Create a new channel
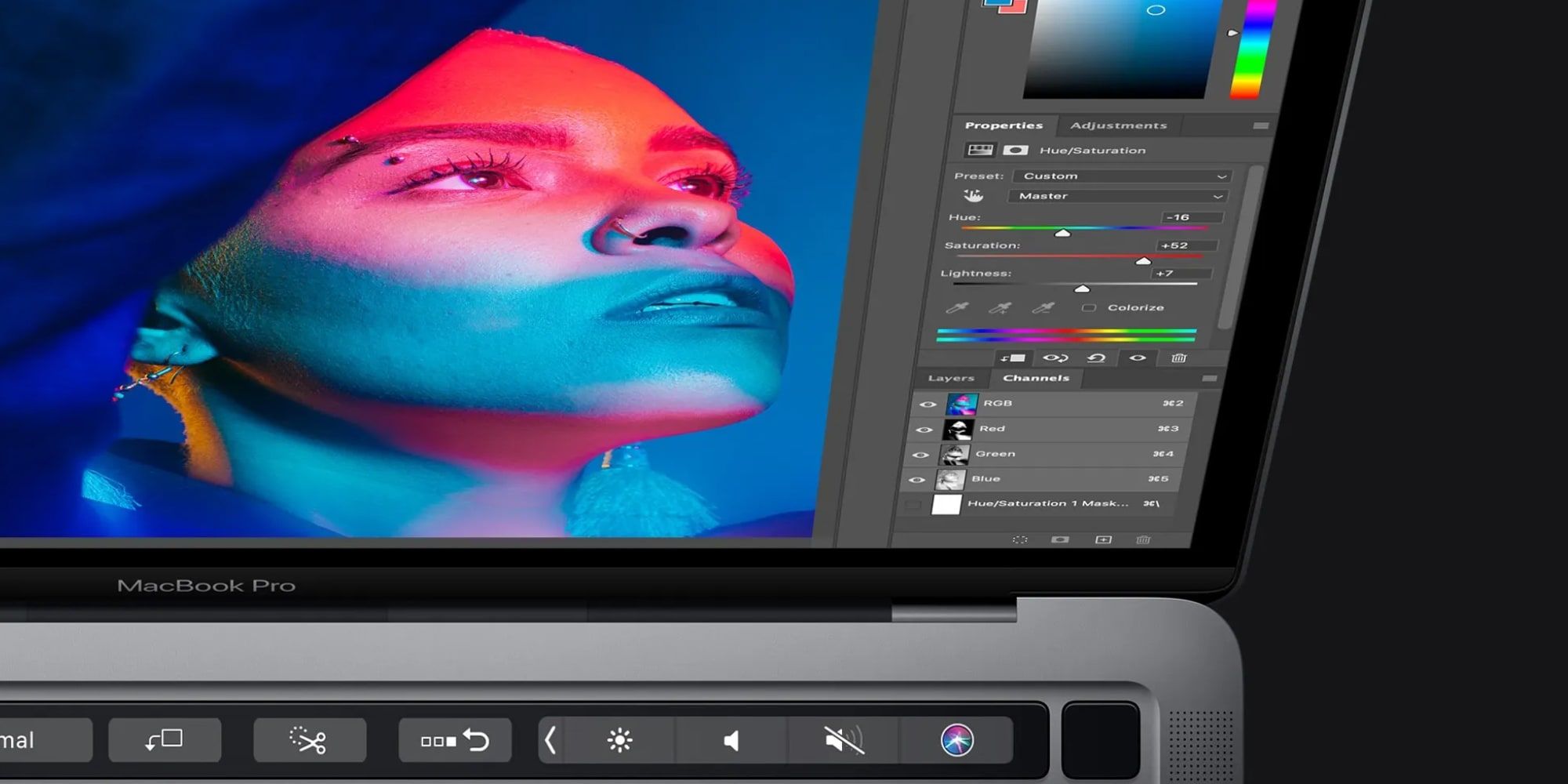Image resolution: width=1568 pixels, height=784 pixels. click(x=1103, y=540)
